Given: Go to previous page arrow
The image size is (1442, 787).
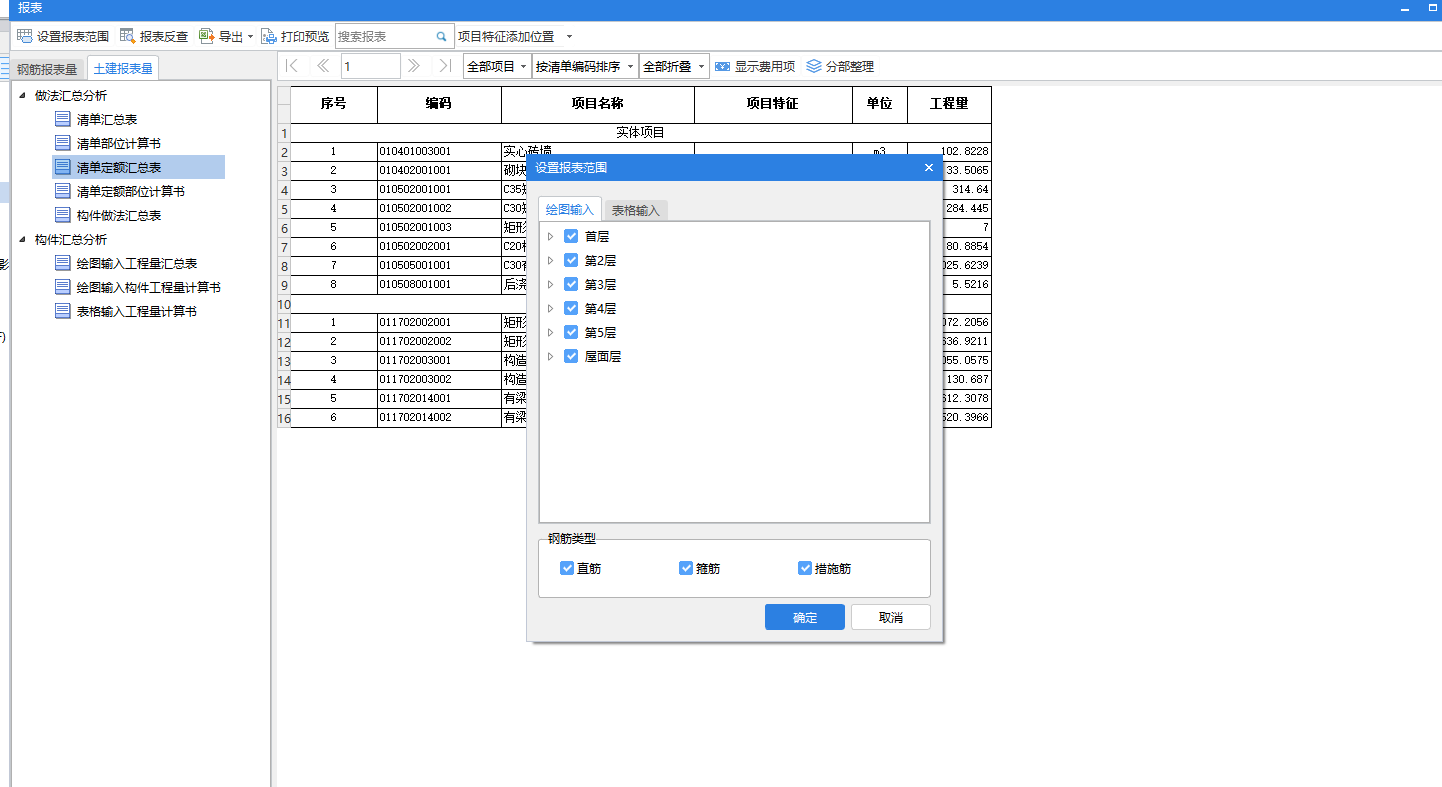Looking at the screenshot, I should (x=322, y=66).
